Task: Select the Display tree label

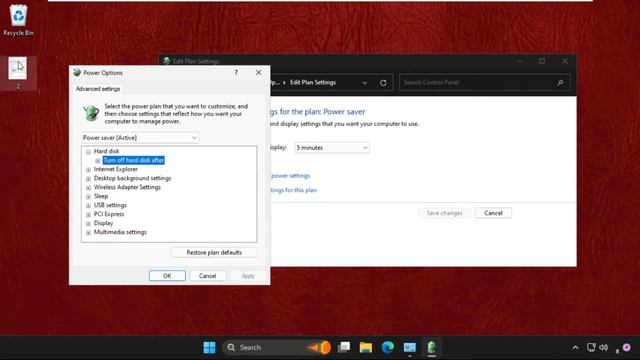Action: 103,223
